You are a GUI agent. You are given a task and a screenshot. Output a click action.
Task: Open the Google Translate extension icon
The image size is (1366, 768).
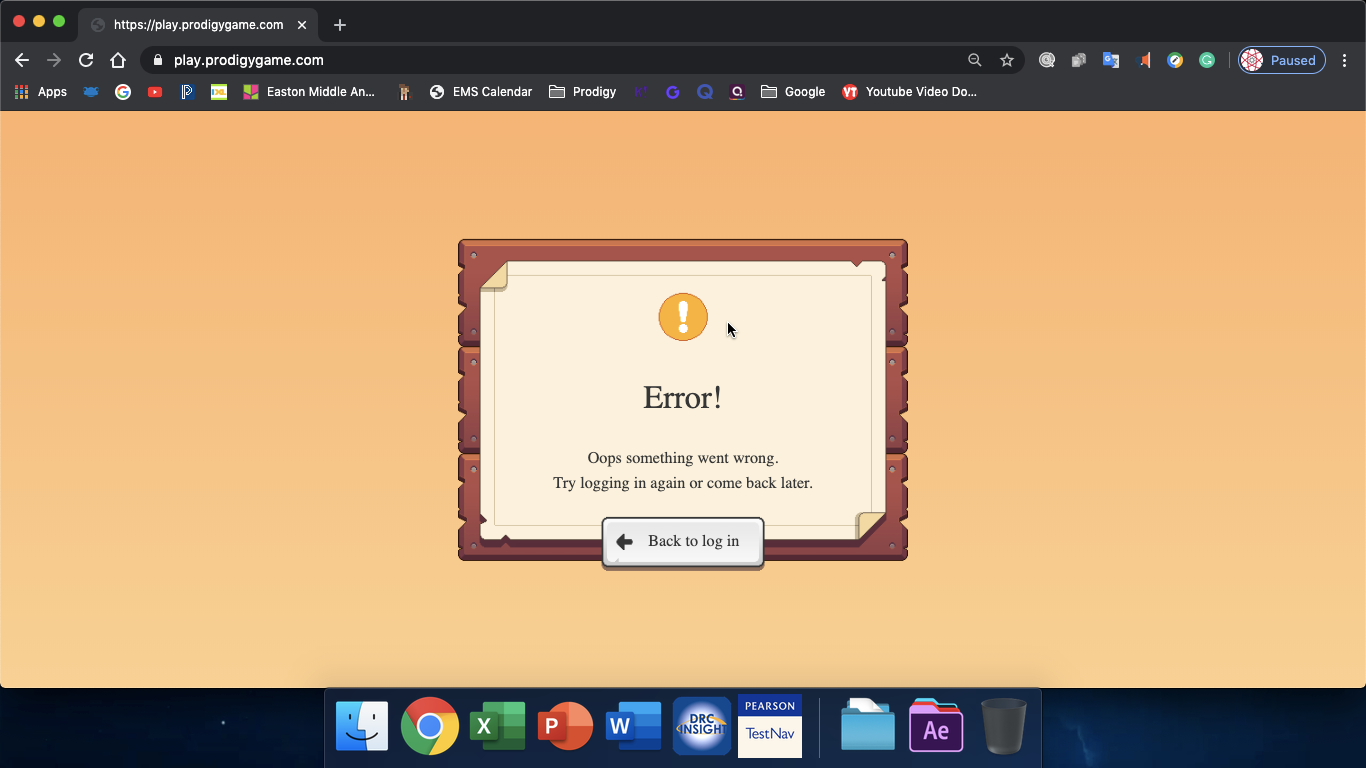coord(1111,60)
